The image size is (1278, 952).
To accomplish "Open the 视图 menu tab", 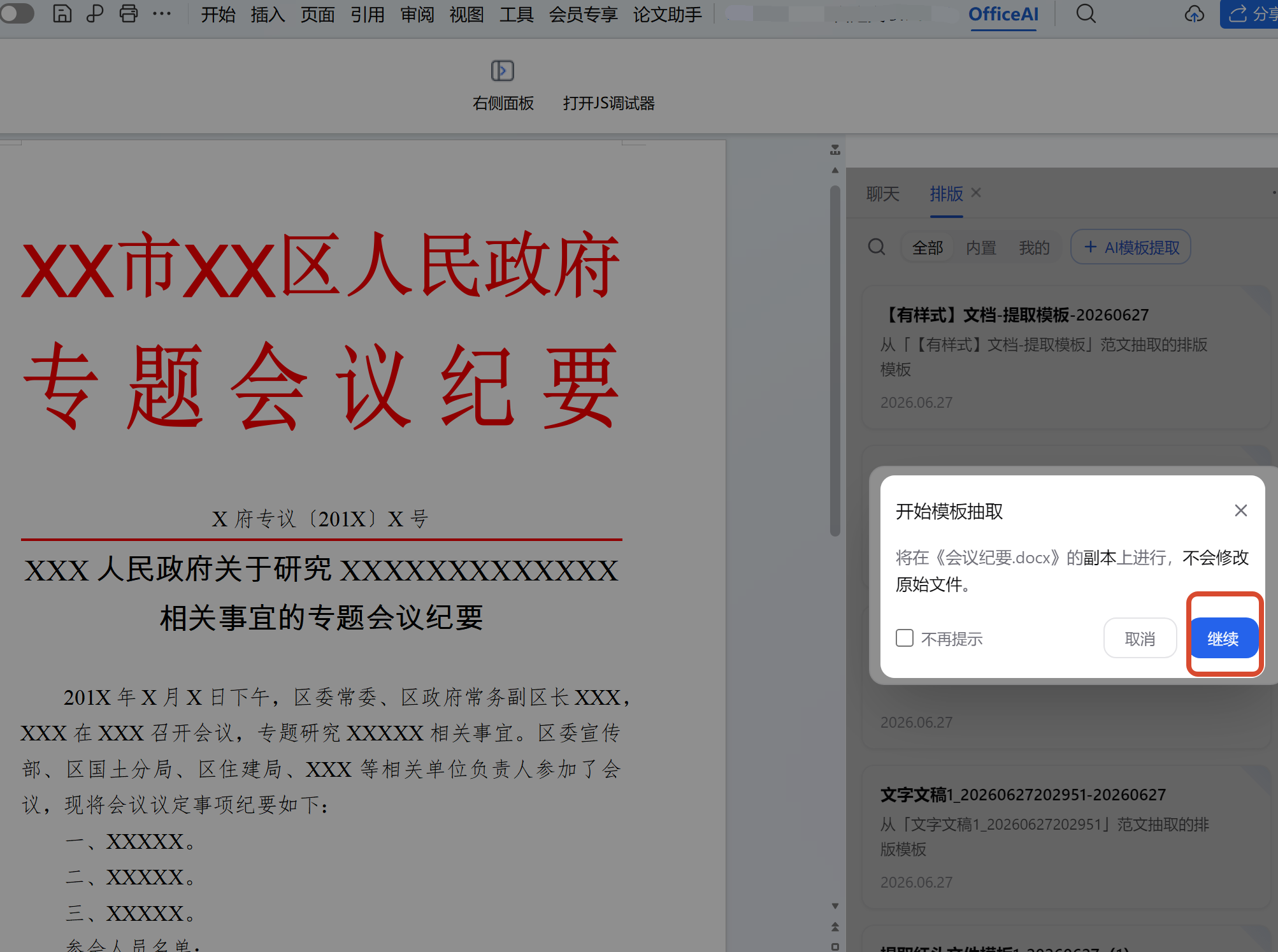I will 466,15.
